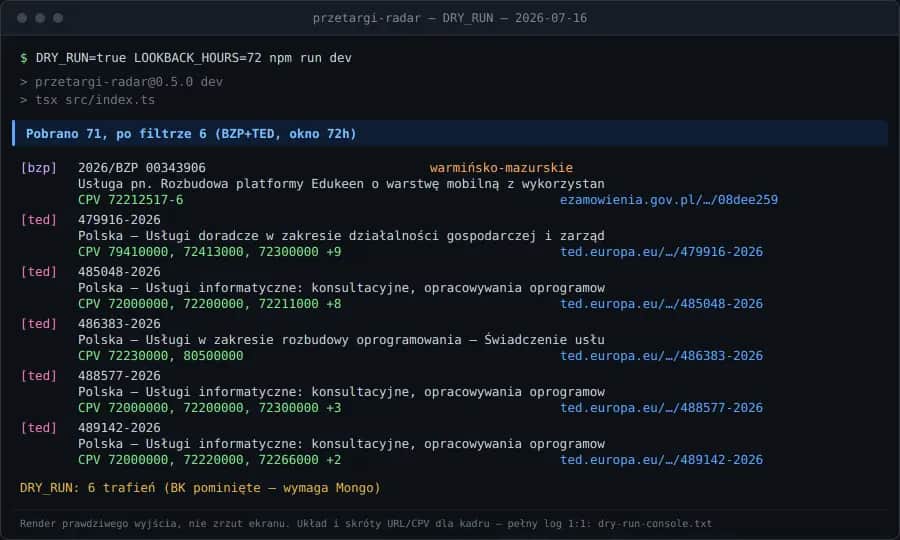The width and height of the screenshot is (900, 540).
Task: Click the yellow minimize window dot
Action: pyautogui.click(x=40, y=18)
